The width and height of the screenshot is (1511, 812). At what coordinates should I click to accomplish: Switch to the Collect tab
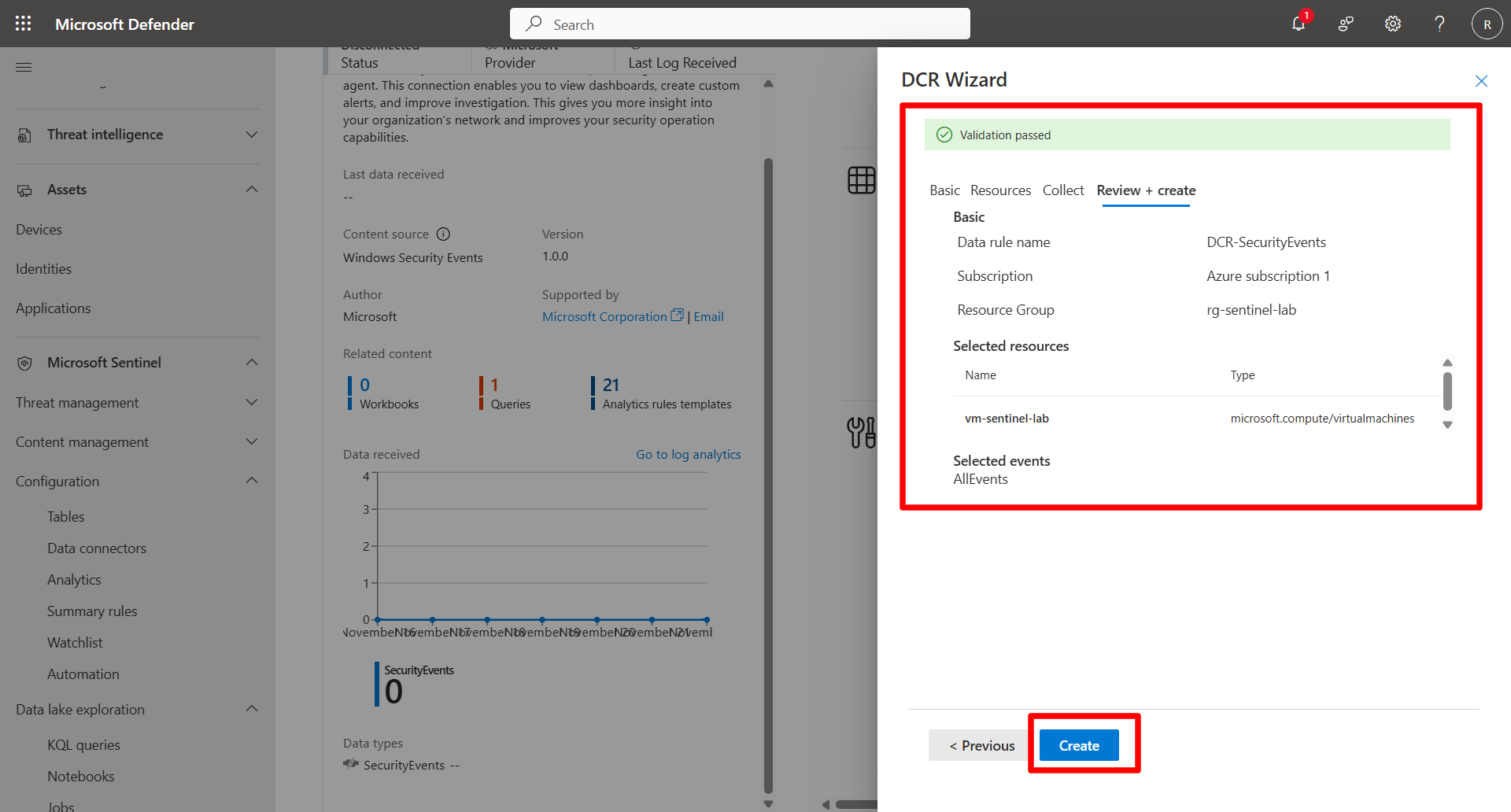coord(1063,190)
